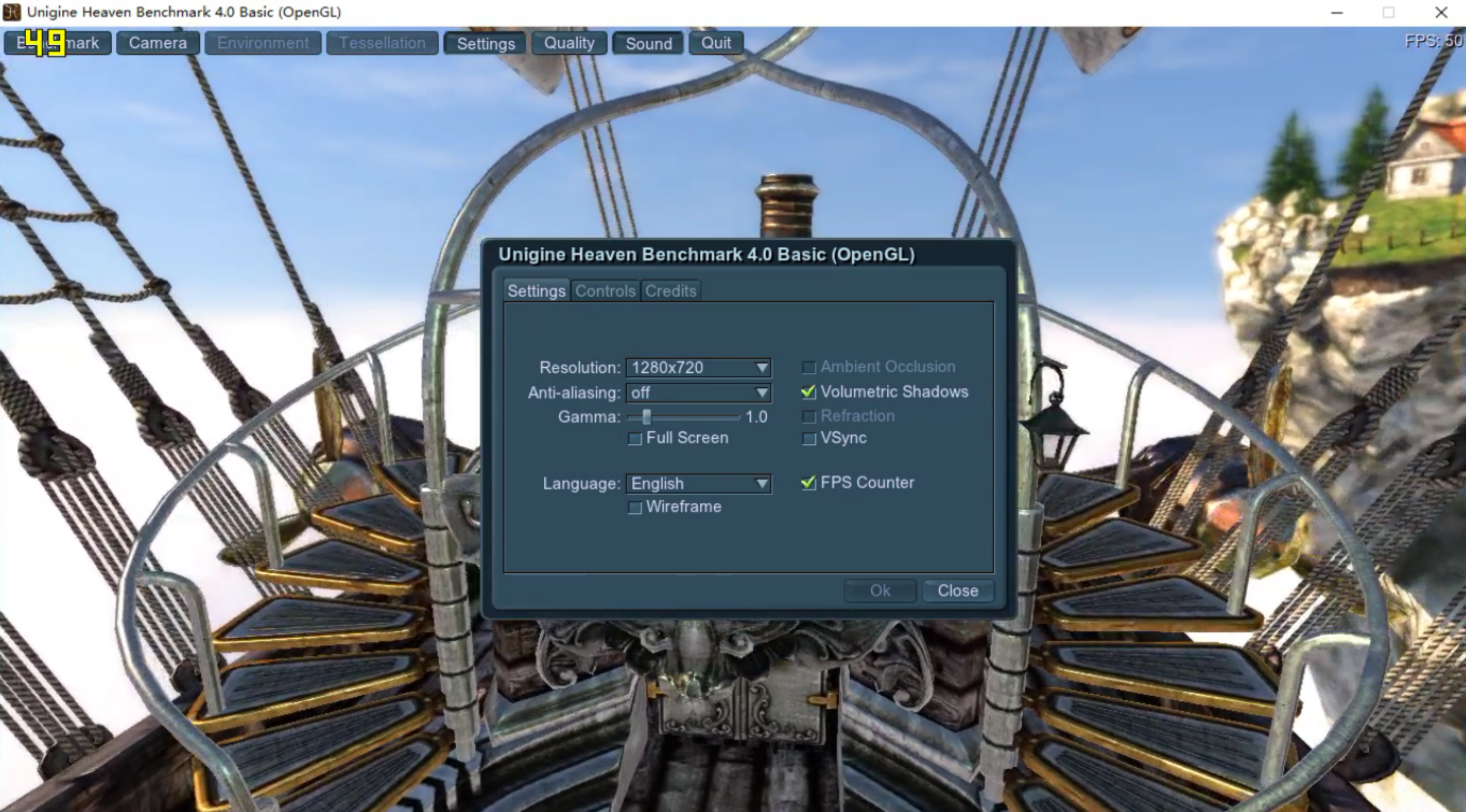Minimize the Heaven Benchmark window

pyautogui.click(x=1337, y=12)
